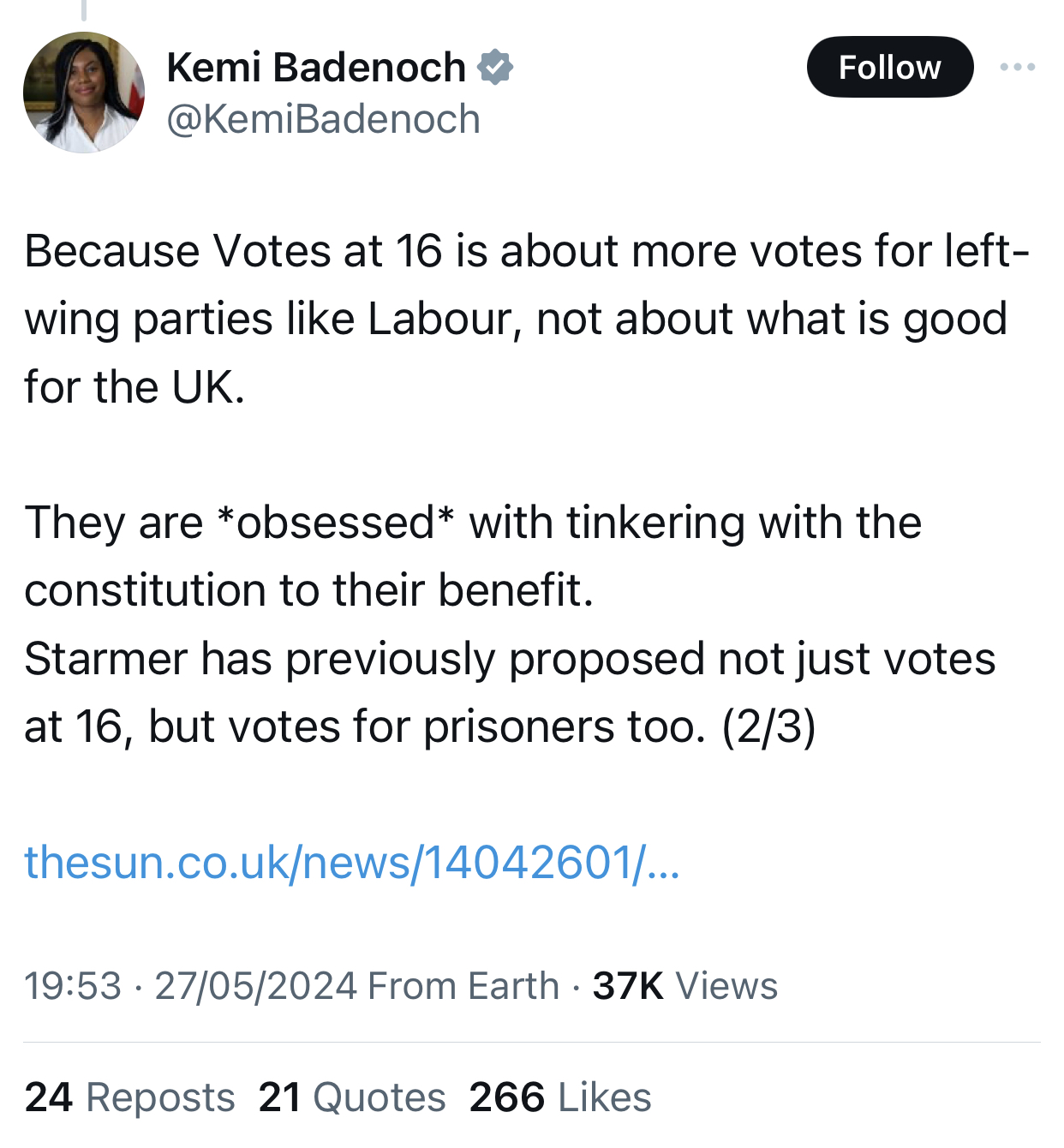The image size is (1064, 1148).
Task: Click the 19:53 post time
Action: [73, 985]
